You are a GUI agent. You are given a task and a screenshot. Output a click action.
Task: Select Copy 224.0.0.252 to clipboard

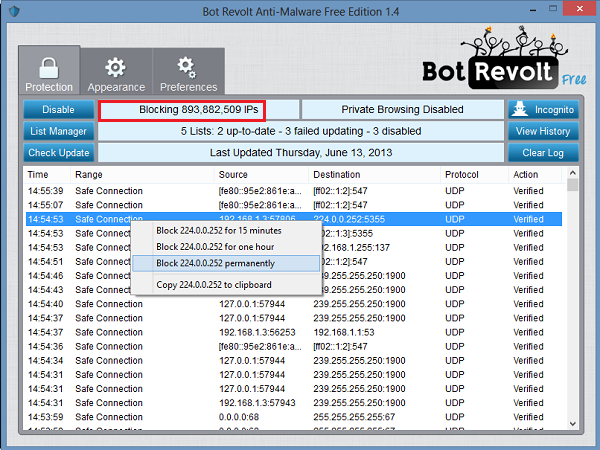pos(226,285)
